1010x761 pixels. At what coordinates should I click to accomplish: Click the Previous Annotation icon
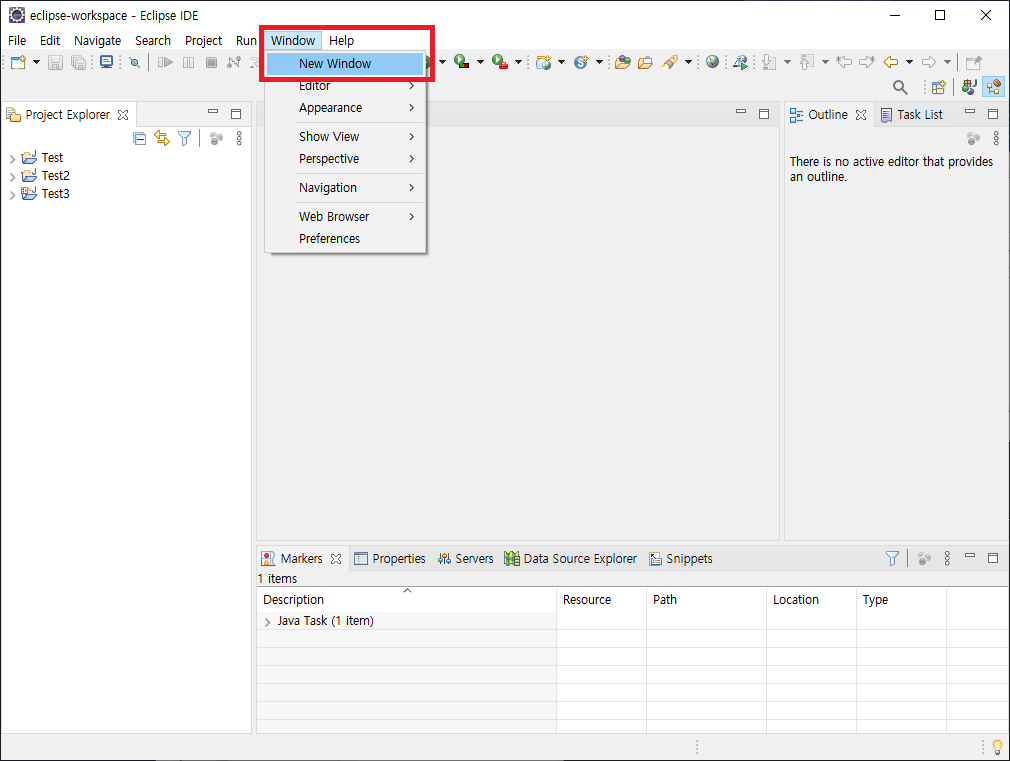coord(806,63)
